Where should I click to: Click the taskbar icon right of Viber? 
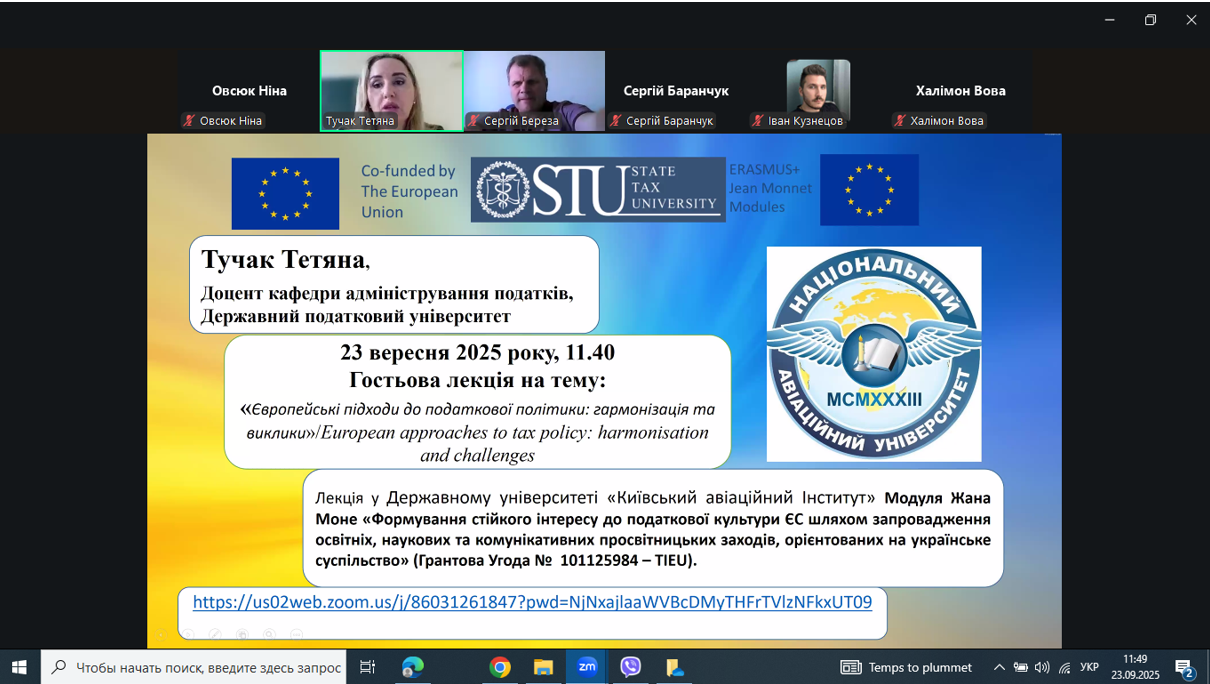click(x=675, y=667)
